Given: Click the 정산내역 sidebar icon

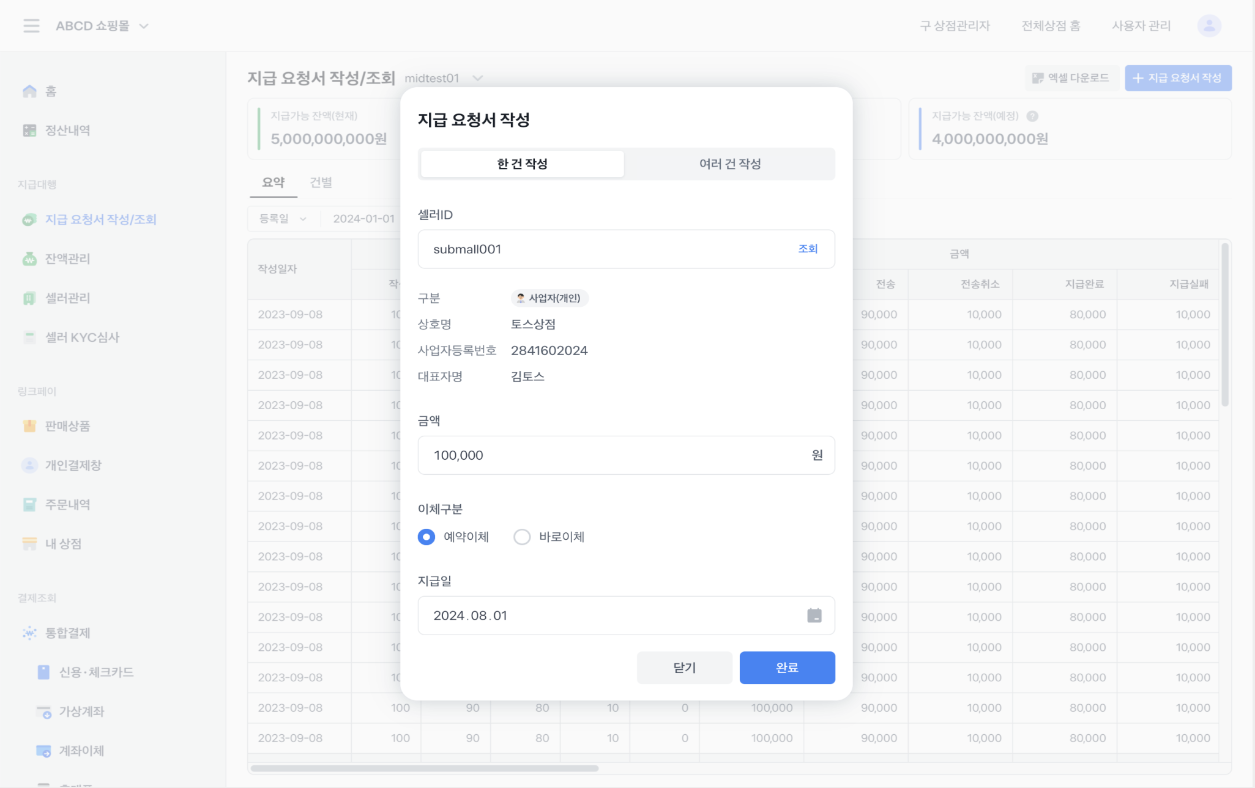Looking at the screenshot, I should coord(30,131).
